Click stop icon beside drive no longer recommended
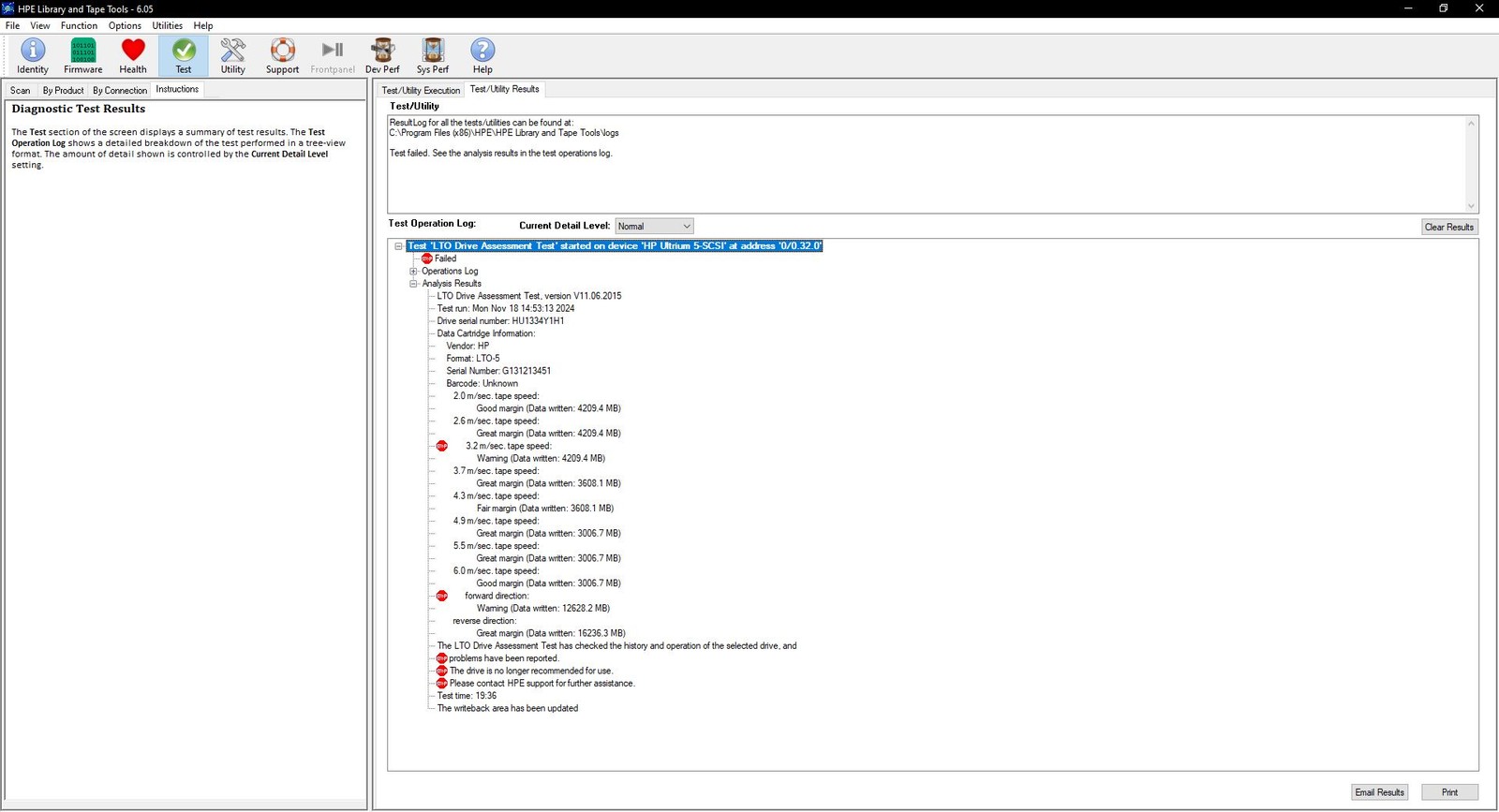This screenshot has height=812, width=1499. point(442,671)
